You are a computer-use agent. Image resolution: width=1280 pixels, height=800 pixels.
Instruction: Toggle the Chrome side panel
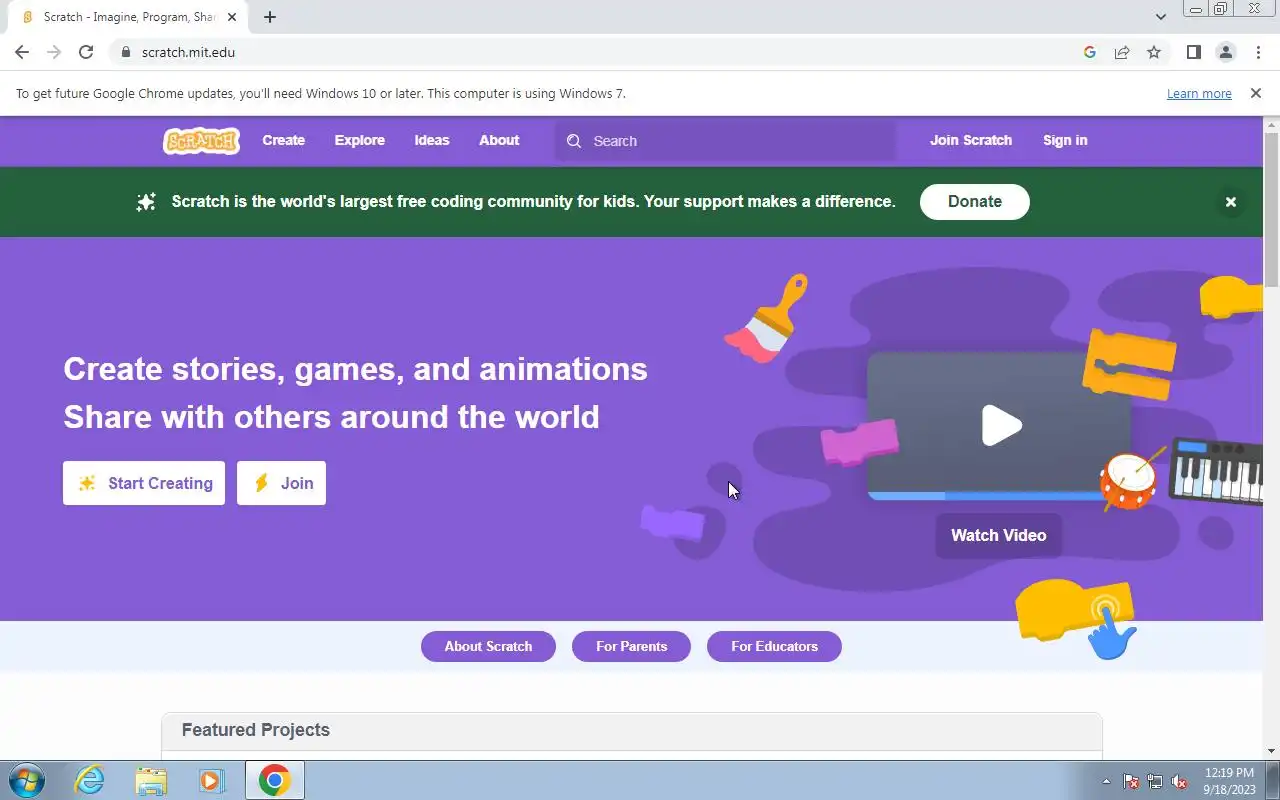(1193, 52)
